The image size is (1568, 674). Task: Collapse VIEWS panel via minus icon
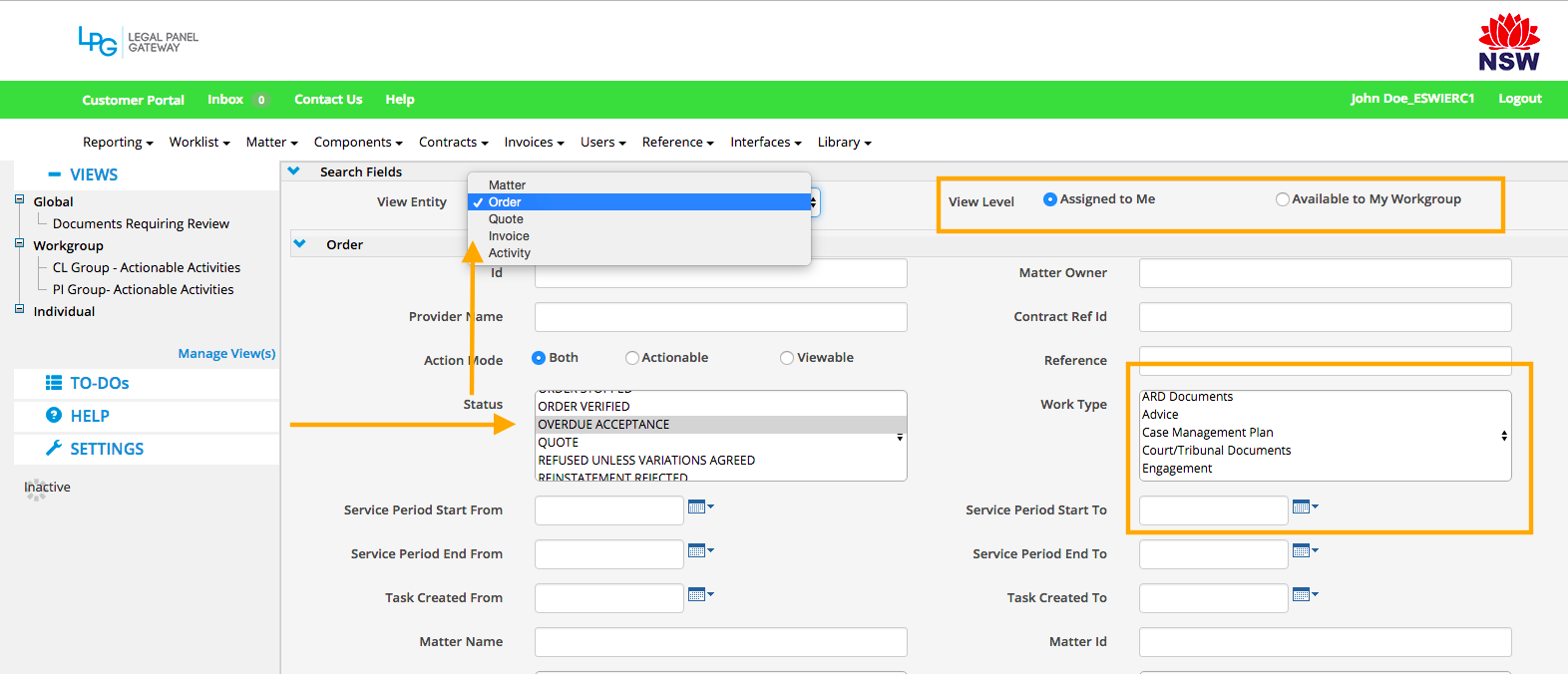[x=55, y=174]
